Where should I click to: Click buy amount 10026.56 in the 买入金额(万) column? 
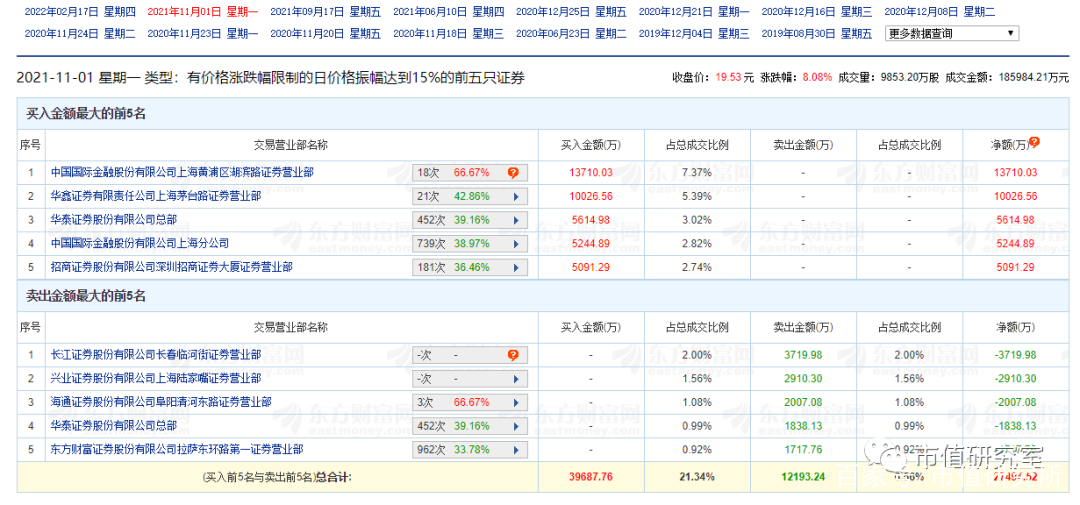591,196
